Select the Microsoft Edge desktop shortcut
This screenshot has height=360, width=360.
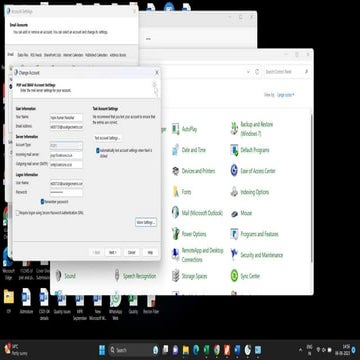pyautogui.click(x=8, y=262)
